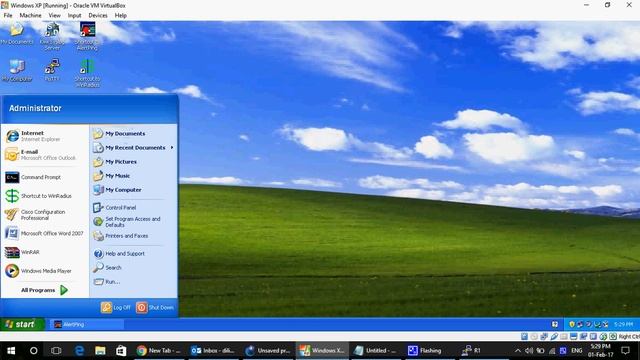Screen dimensions: 640x360
Task: Open the PuTTY desktop shortcut
Action: tap(52, 70)
